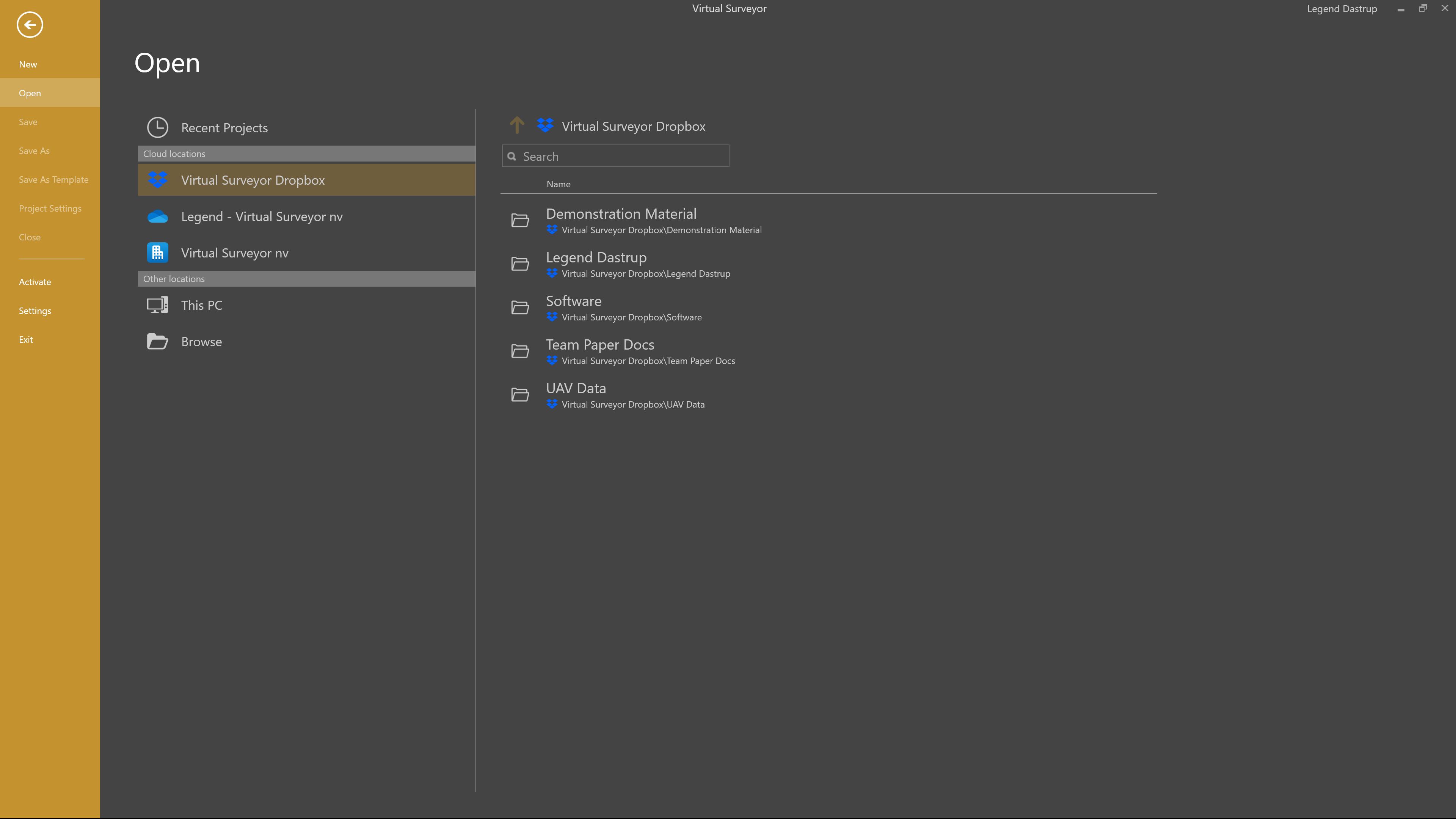
Task: Click OneDrive cloud icon for Legend location
Action: coord(157,217)
